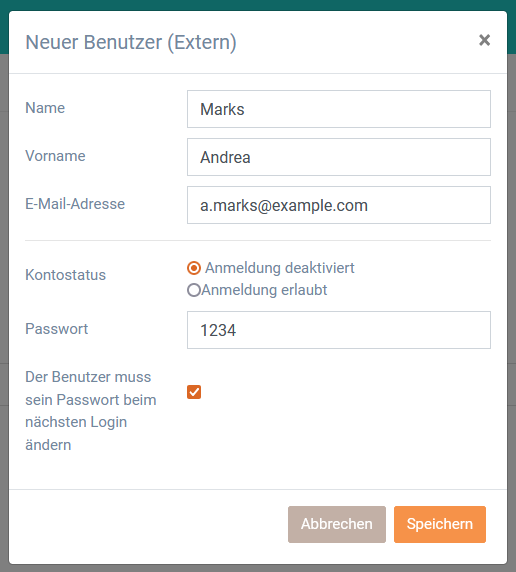Click the Name label text
This screenshot has width=516, height=572.
pyautogui.click(x=45, y=108)
